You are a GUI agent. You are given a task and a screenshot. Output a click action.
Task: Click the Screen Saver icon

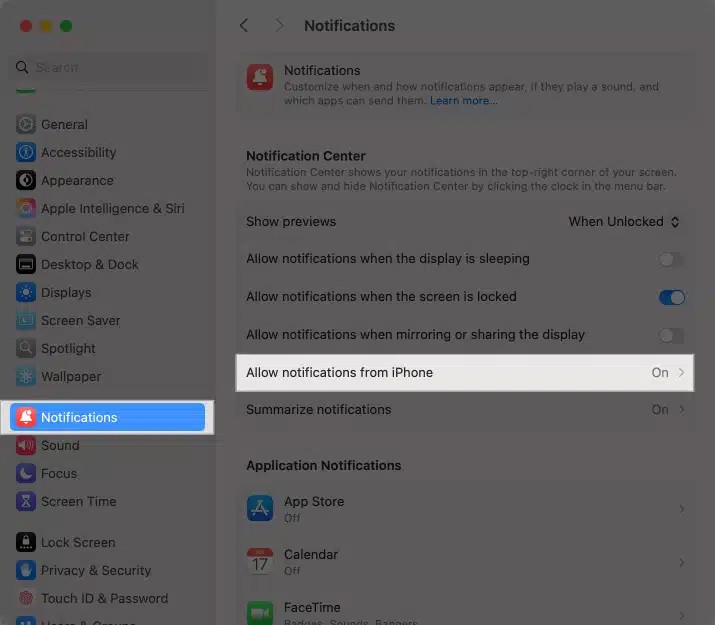click(26, 321)
